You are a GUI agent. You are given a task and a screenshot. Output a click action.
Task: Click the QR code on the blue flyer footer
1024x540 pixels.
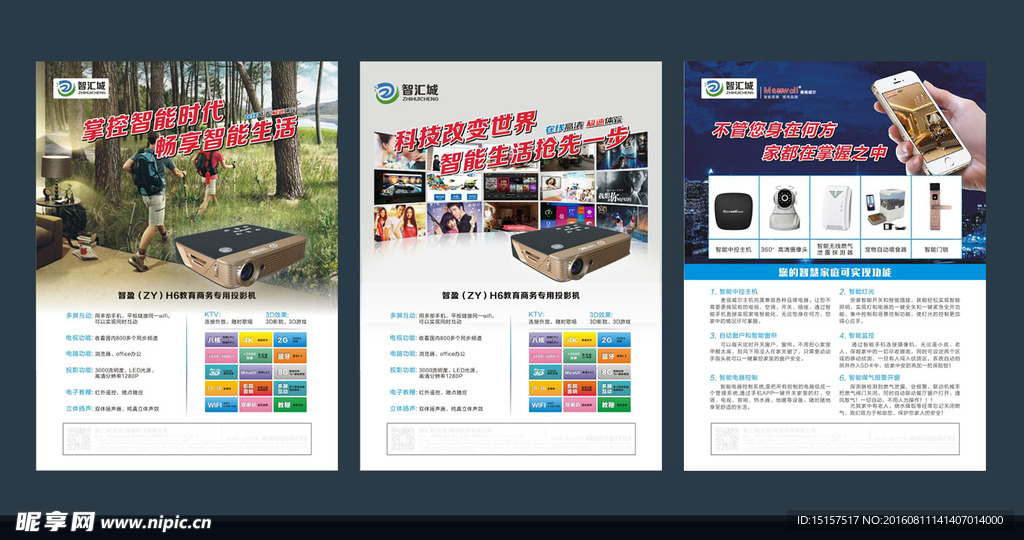click(726, 439)
